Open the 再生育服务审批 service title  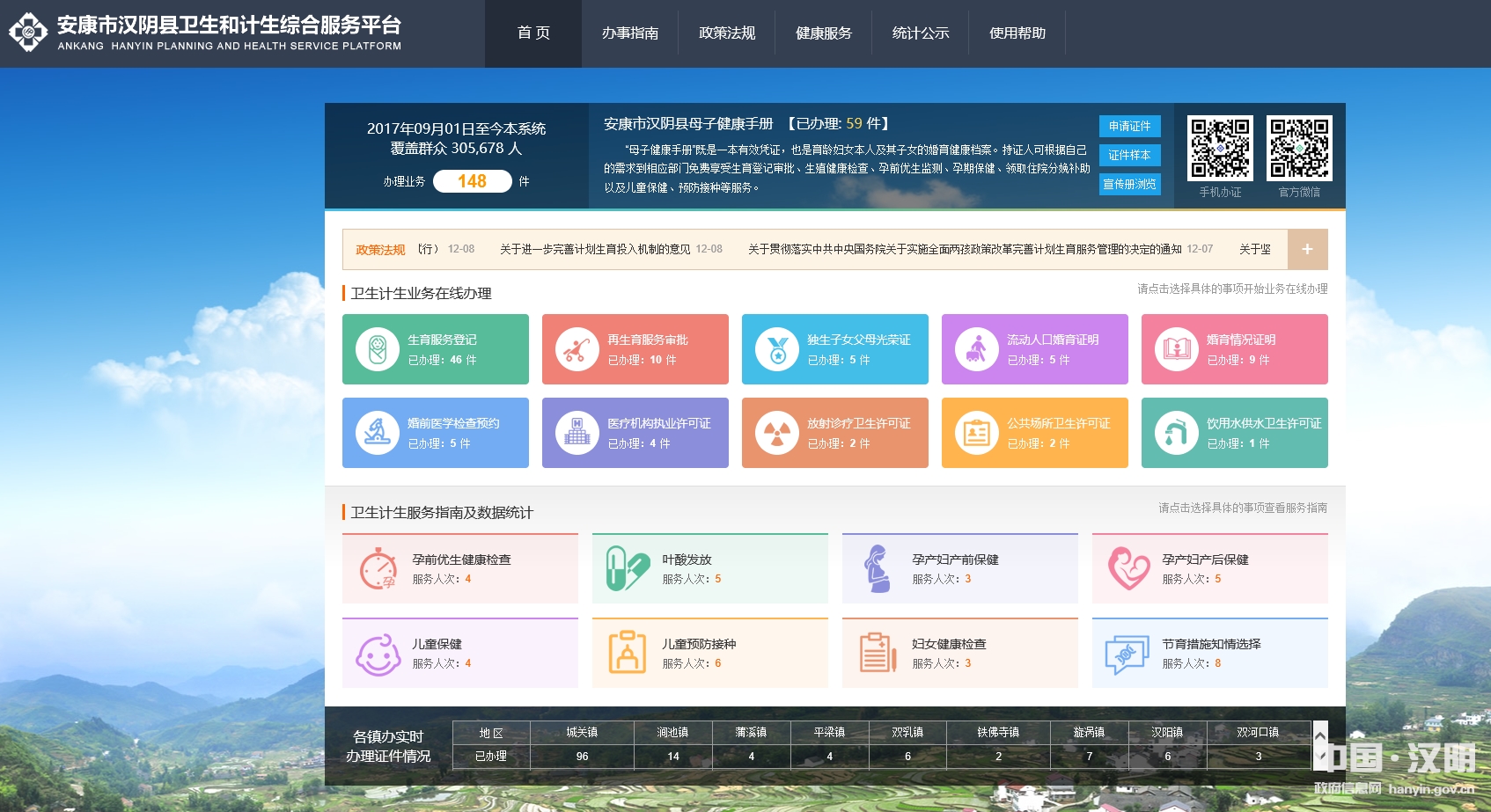(648, 340)
